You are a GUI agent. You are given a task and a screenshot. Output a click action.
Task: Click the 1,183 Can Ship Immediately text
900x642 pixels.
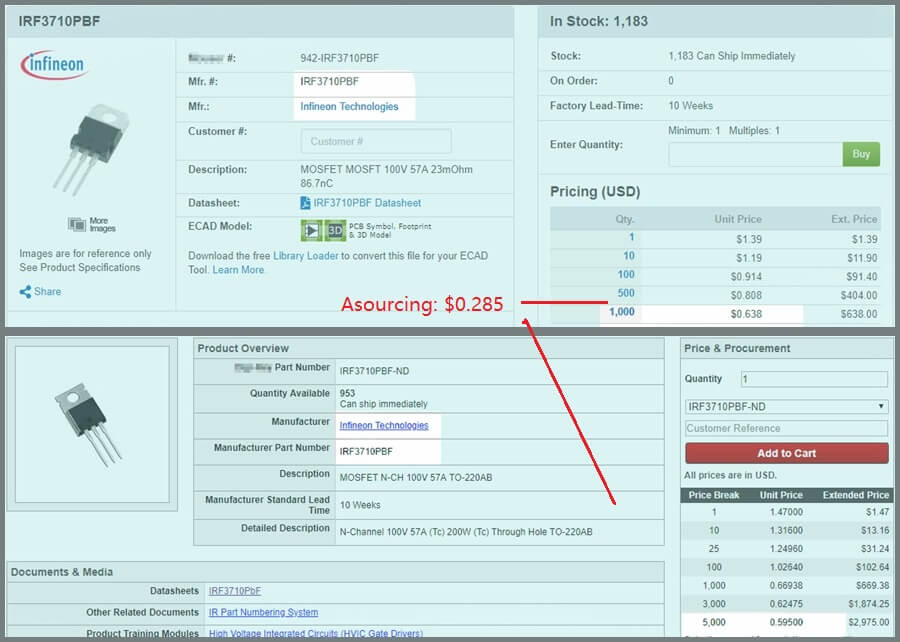(732, 56)
